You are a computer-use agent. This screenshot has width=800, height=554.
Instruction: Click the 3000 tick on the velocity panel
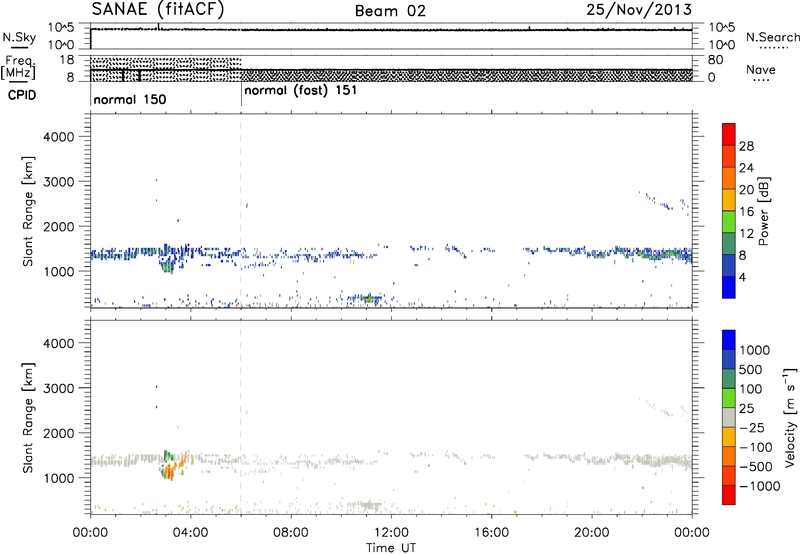click(x=58, y=388)
